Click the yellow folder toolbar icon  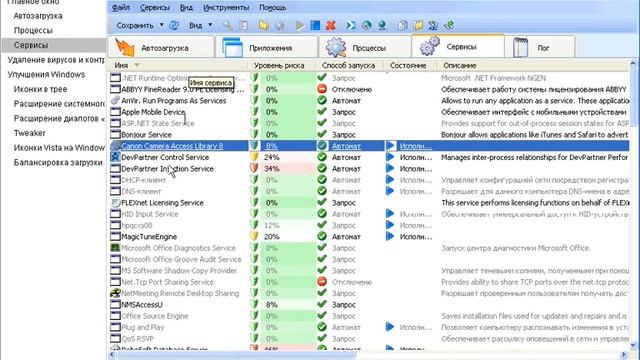click(264, 25)
